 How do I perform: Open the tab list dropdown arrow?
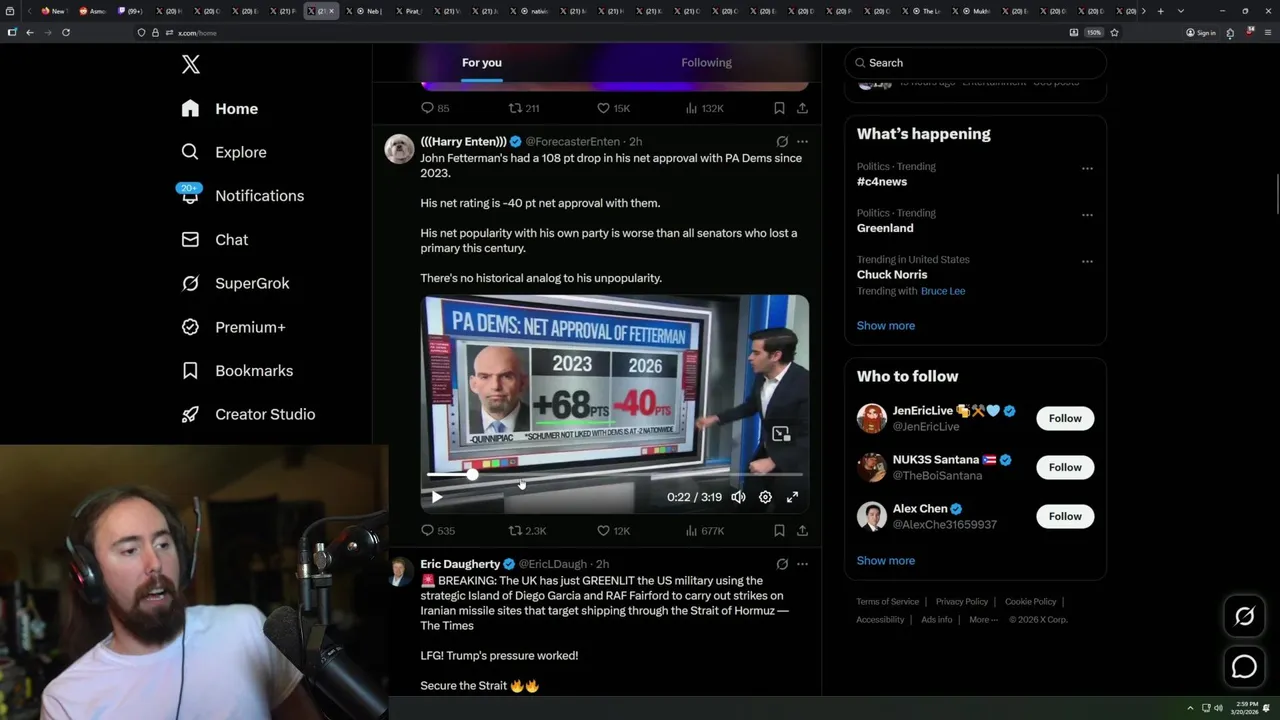click(1181, 11)
